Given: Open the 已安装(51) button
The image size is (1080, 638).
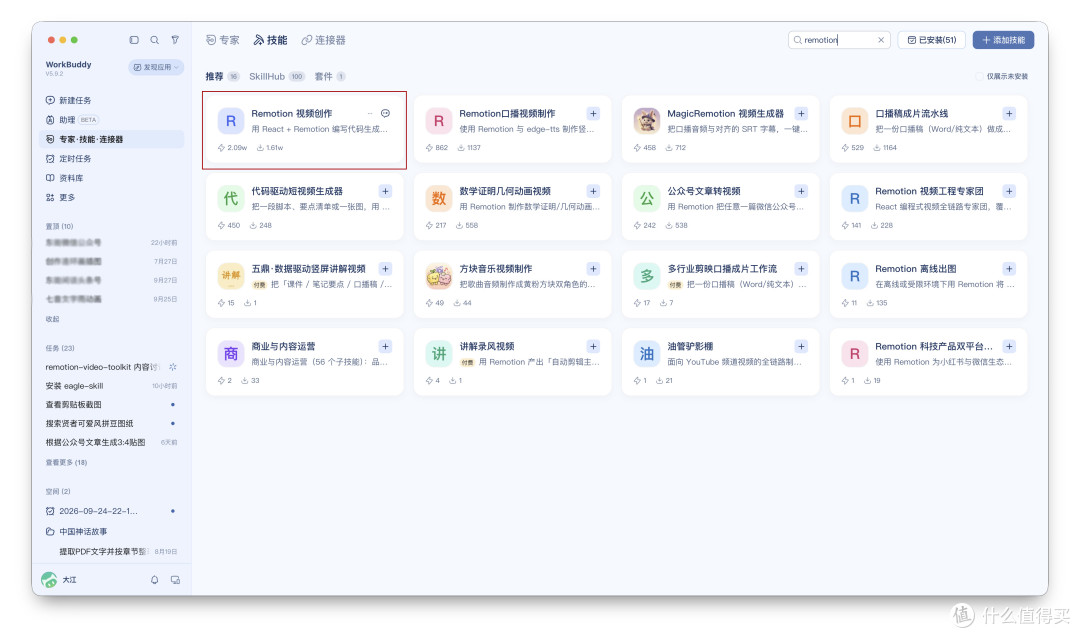Looking at the screenshot, I should (x=932, y=40).
